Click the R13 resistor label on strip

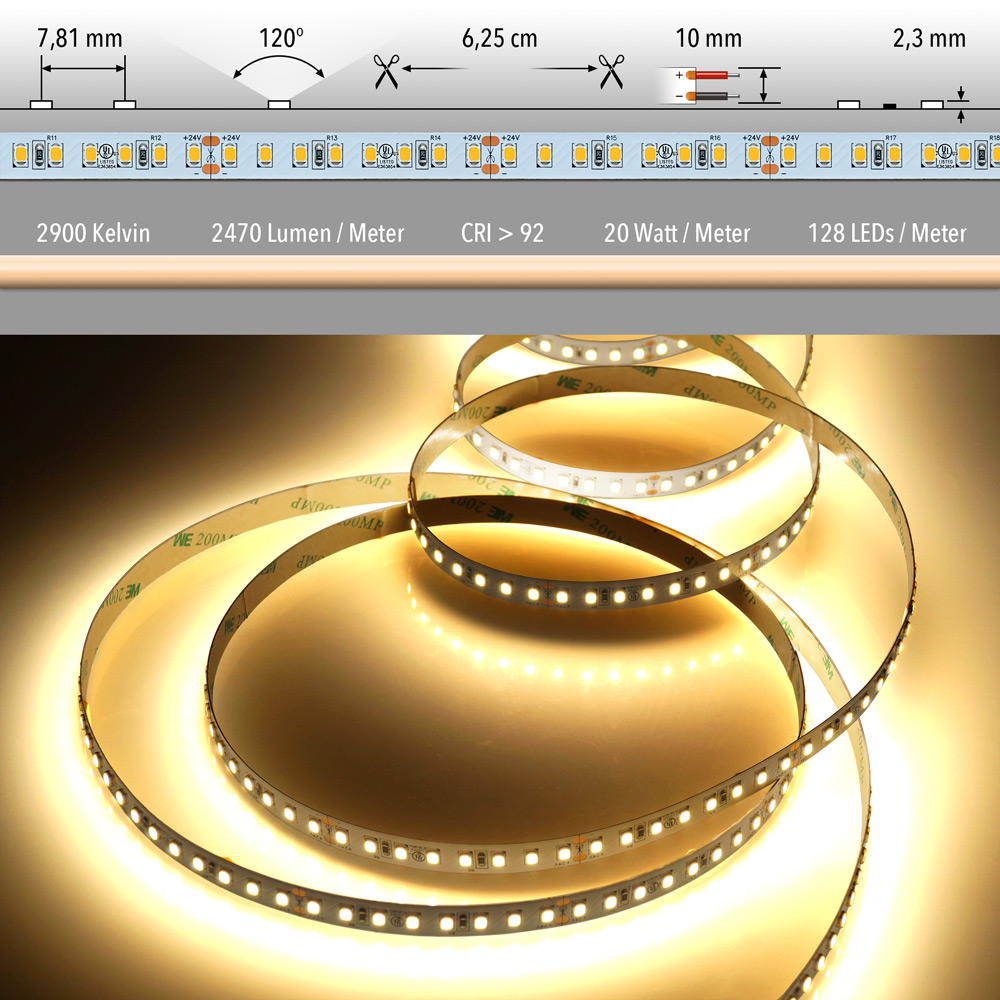[332, 137]
